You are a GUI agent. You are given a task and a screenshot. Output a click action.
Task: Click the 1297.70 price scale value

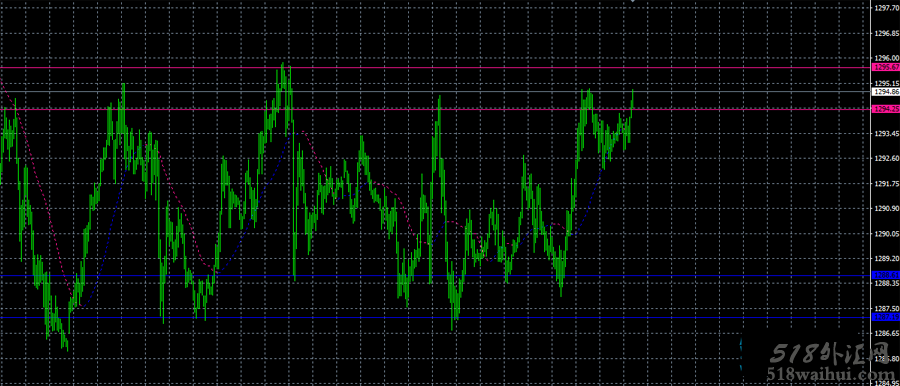886,9
